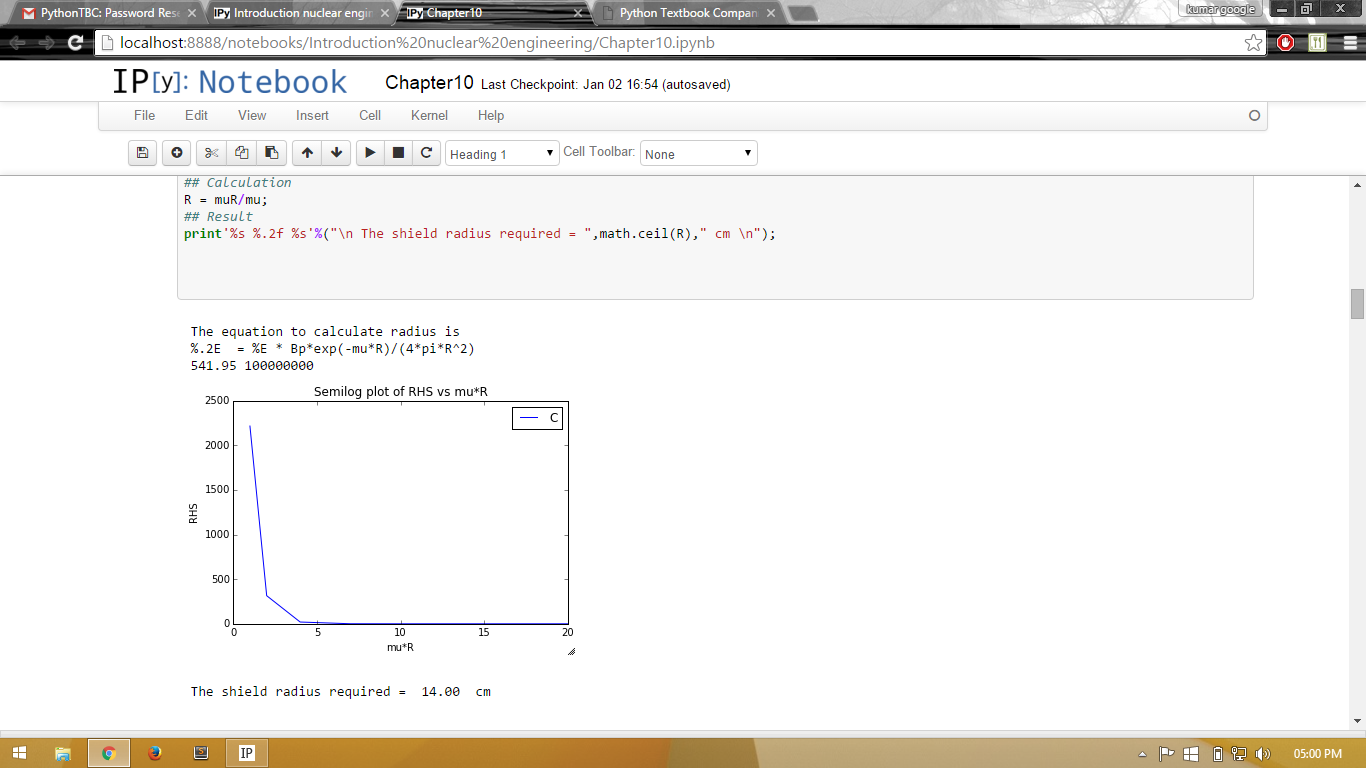The width and height of the screenshot is (1366, 768).
Task: Copy the selected cell icon
Action: pyautogui.click(x=241, y=153)
